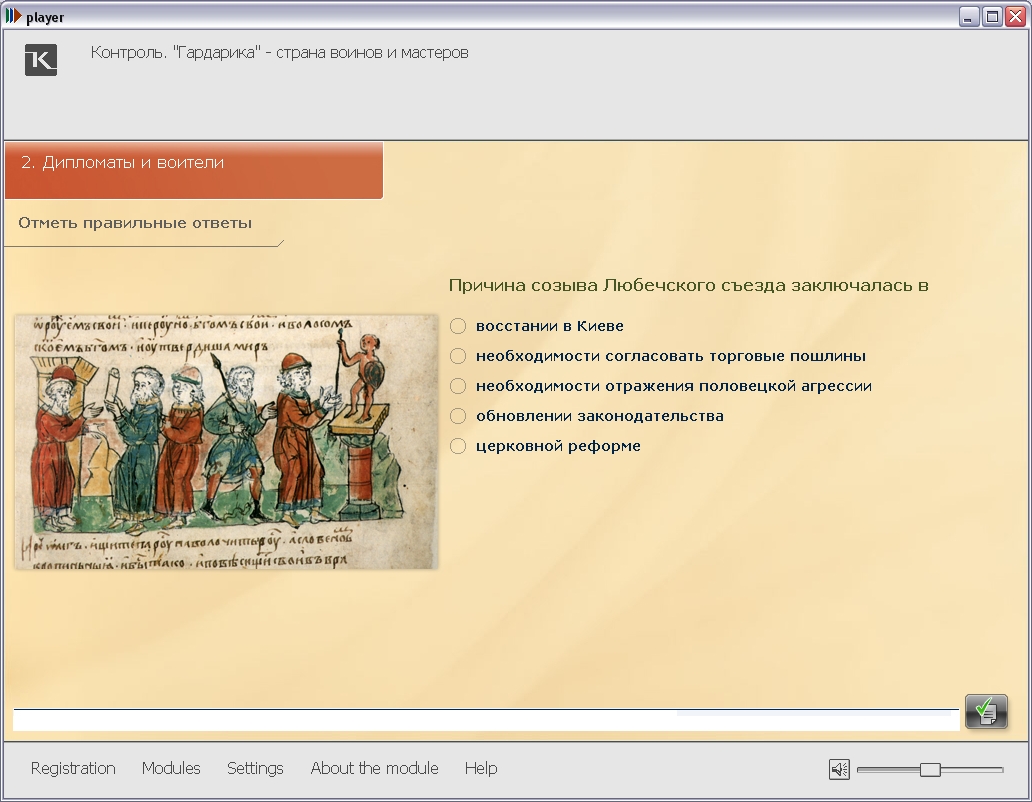The height and width of the screenshot is (802, 1032).
Task: Mark the "обновлении законодательства" radio button
Action: 458,416
